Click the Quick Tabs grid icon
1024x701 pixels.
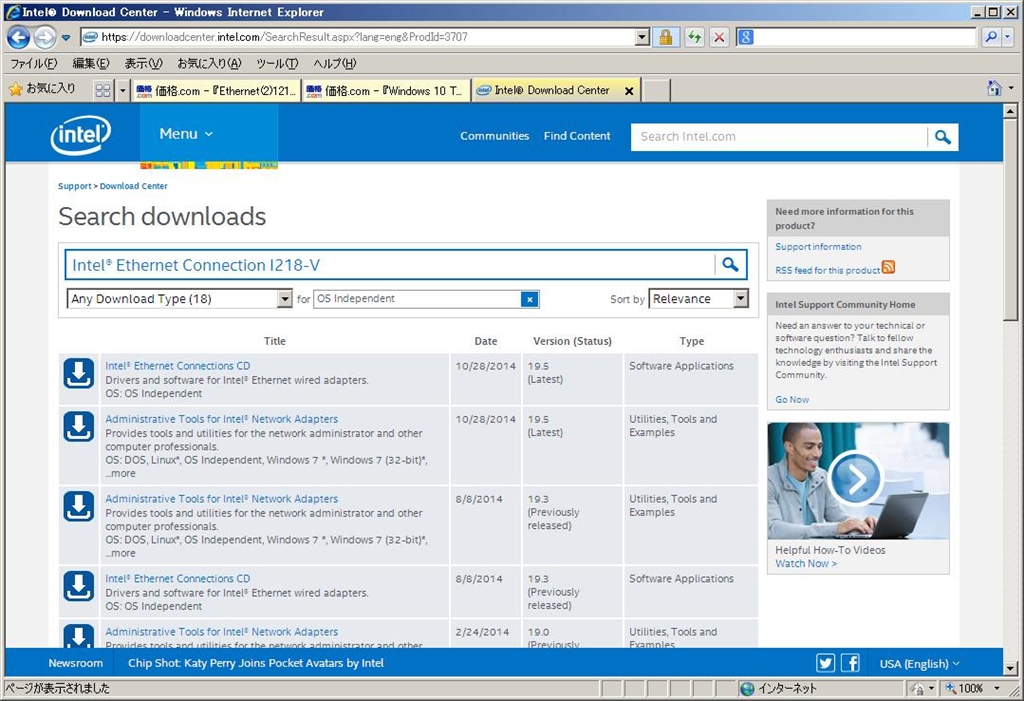[x=103, y=90]
